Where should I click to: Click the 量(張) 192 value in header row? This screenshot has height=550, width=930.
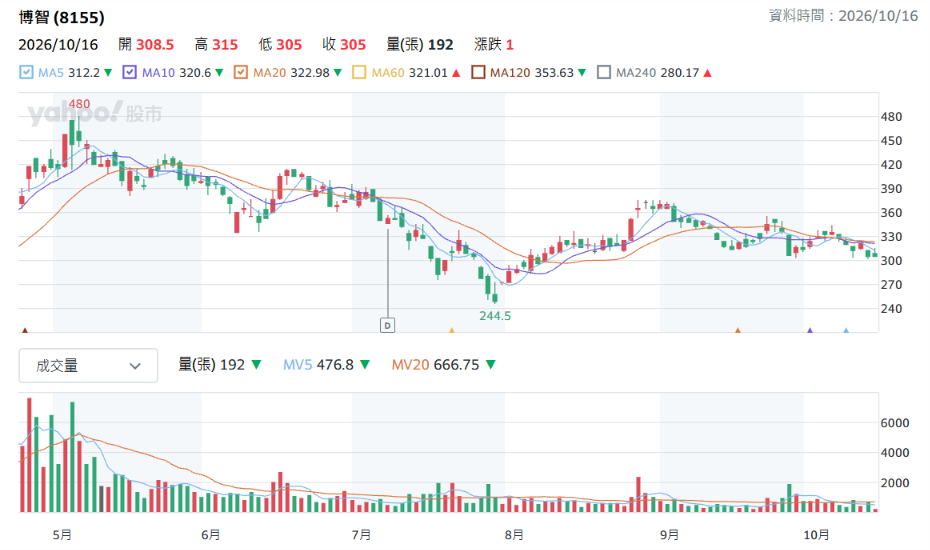[x=419, y=44]
